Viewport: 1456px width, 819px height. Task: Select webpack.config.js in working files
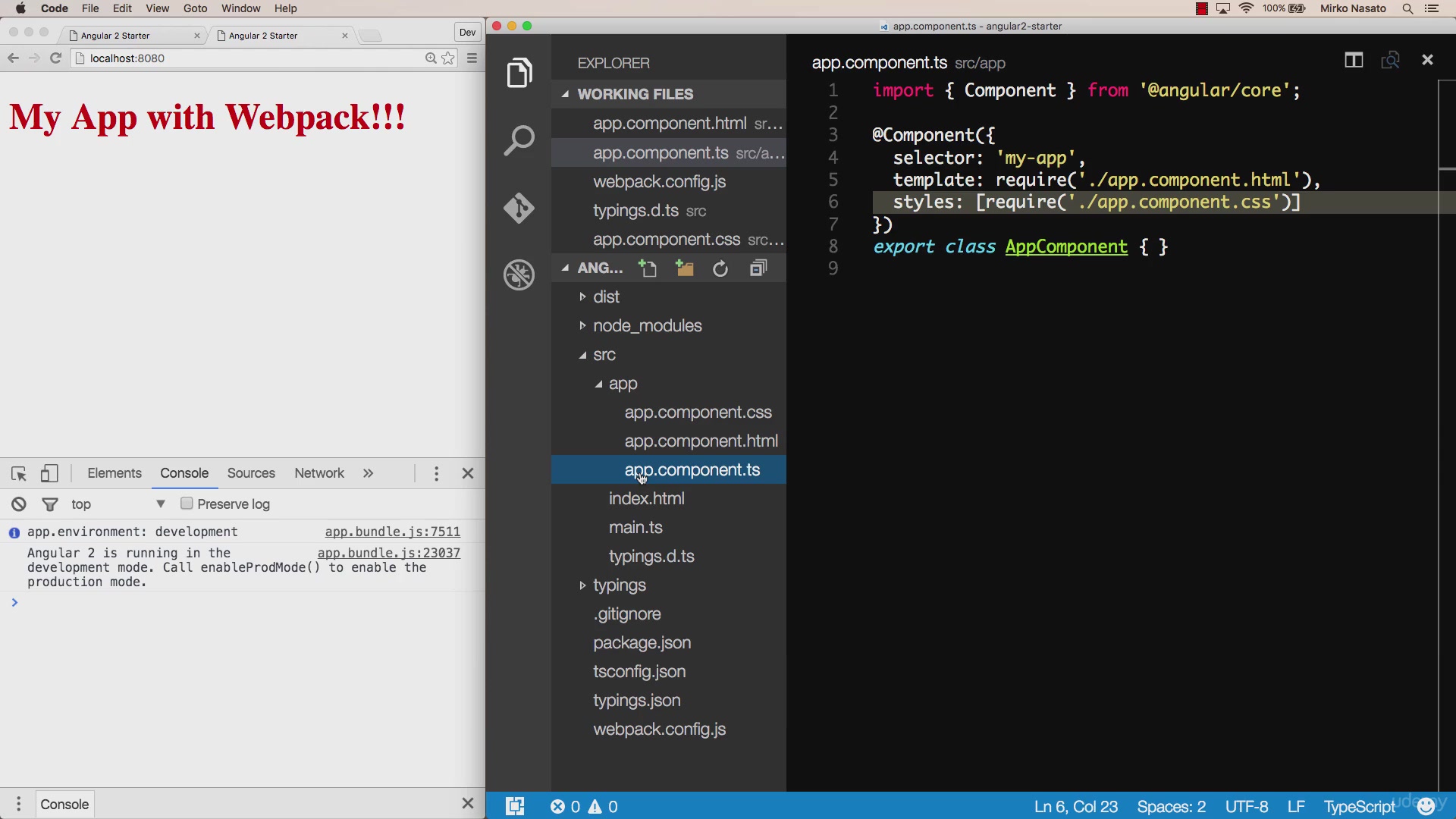661,181
